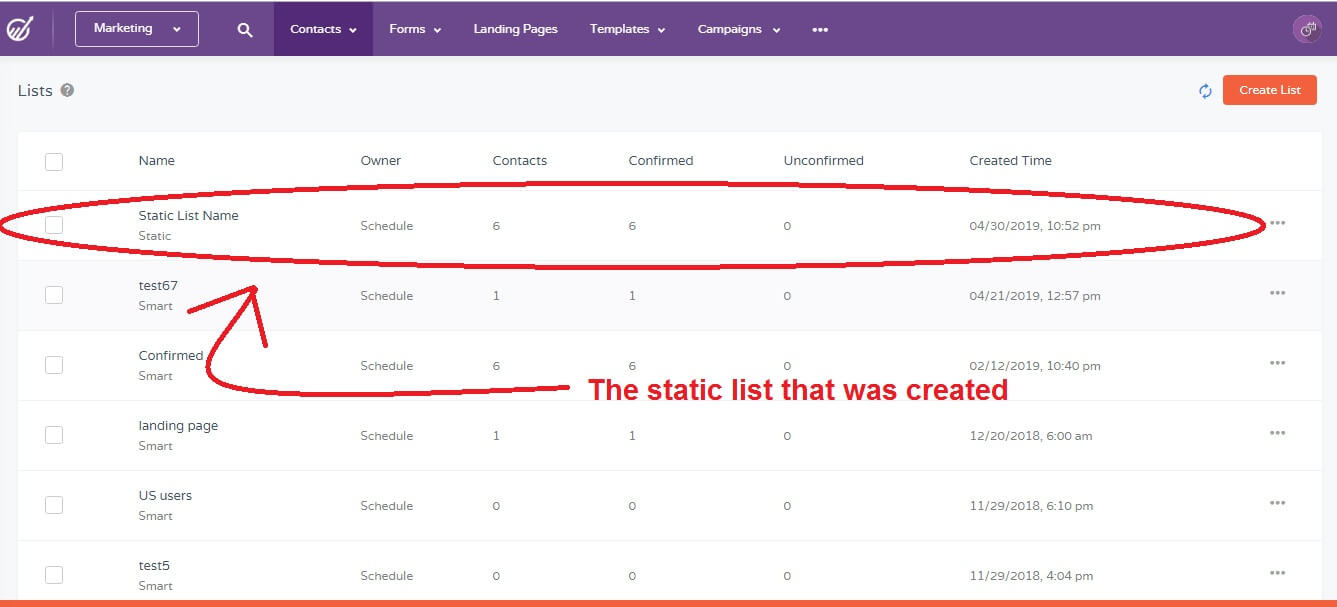
Task: Check the select-all checkbox in the header
Action: (54, 161)
